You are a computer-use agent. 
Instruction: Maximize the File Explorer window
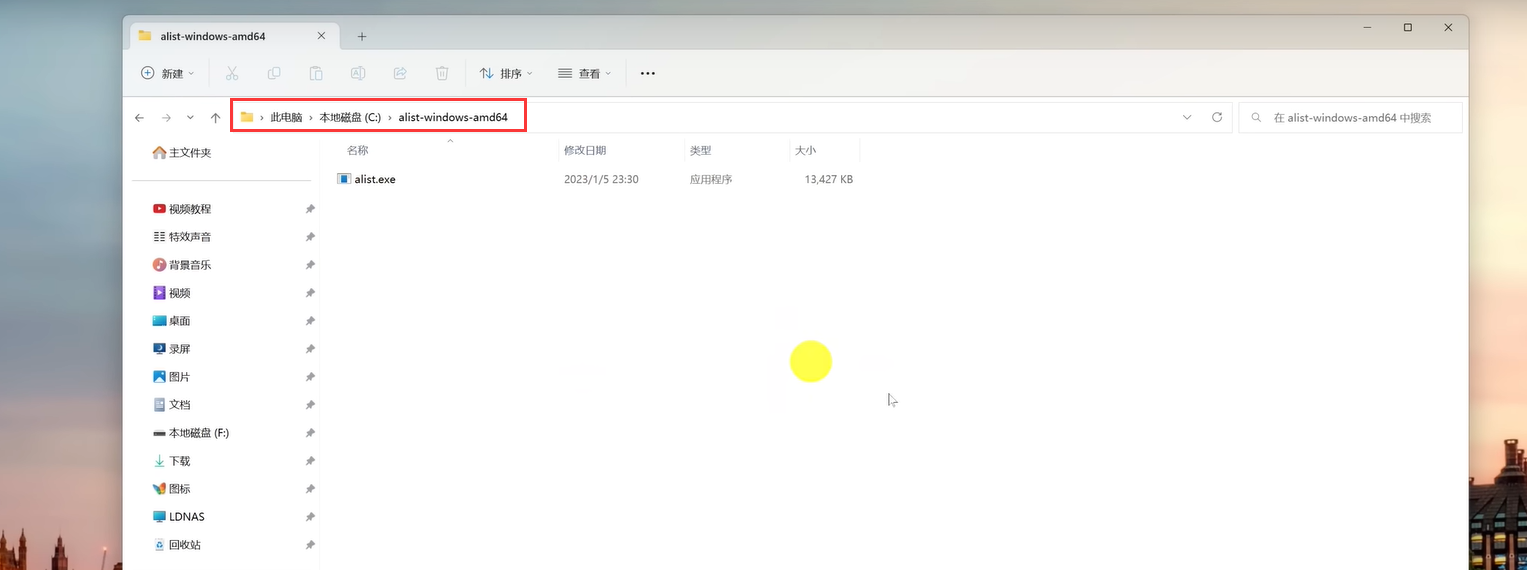[x=1408, y=28]
